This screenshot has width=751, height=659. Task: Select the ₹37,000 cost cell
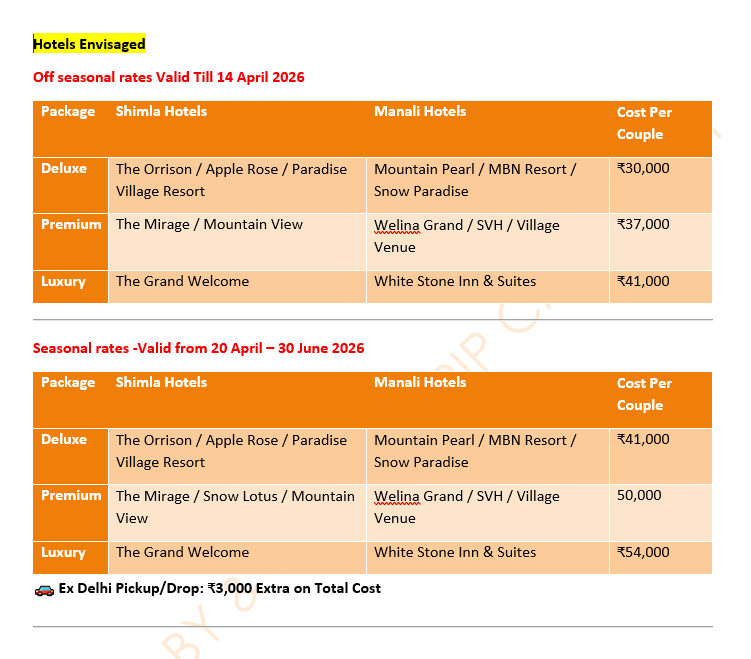click(643, 225)
